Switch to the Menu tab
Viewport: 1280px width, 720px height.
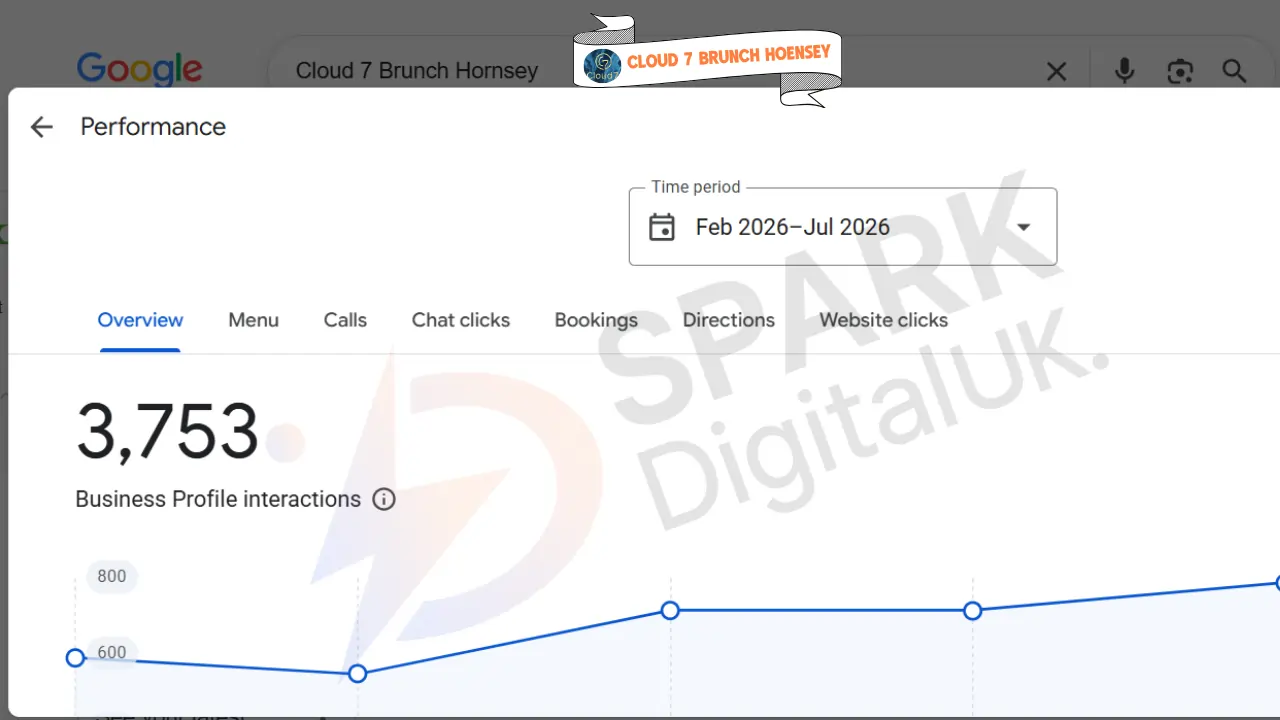tap(253, 320)
